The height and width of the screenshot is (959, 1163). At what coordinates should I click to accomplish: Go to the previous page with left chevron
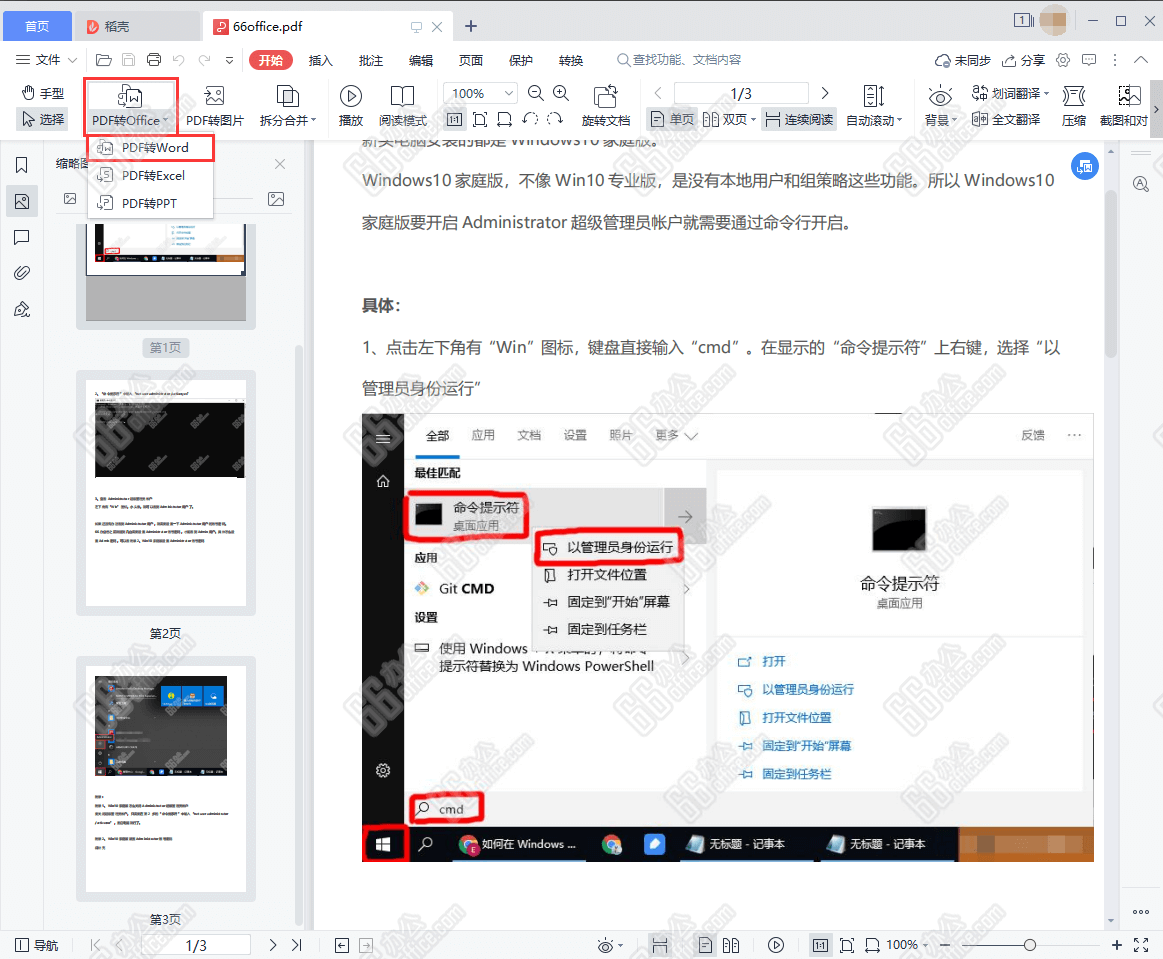pos(658,93)
